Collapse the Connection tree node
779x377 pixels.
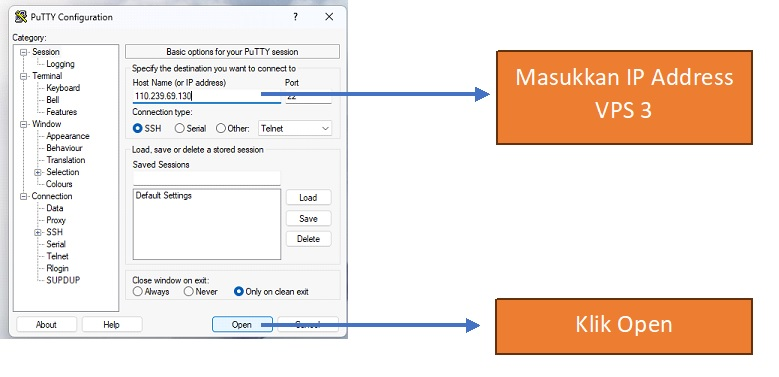click(23, 196)
